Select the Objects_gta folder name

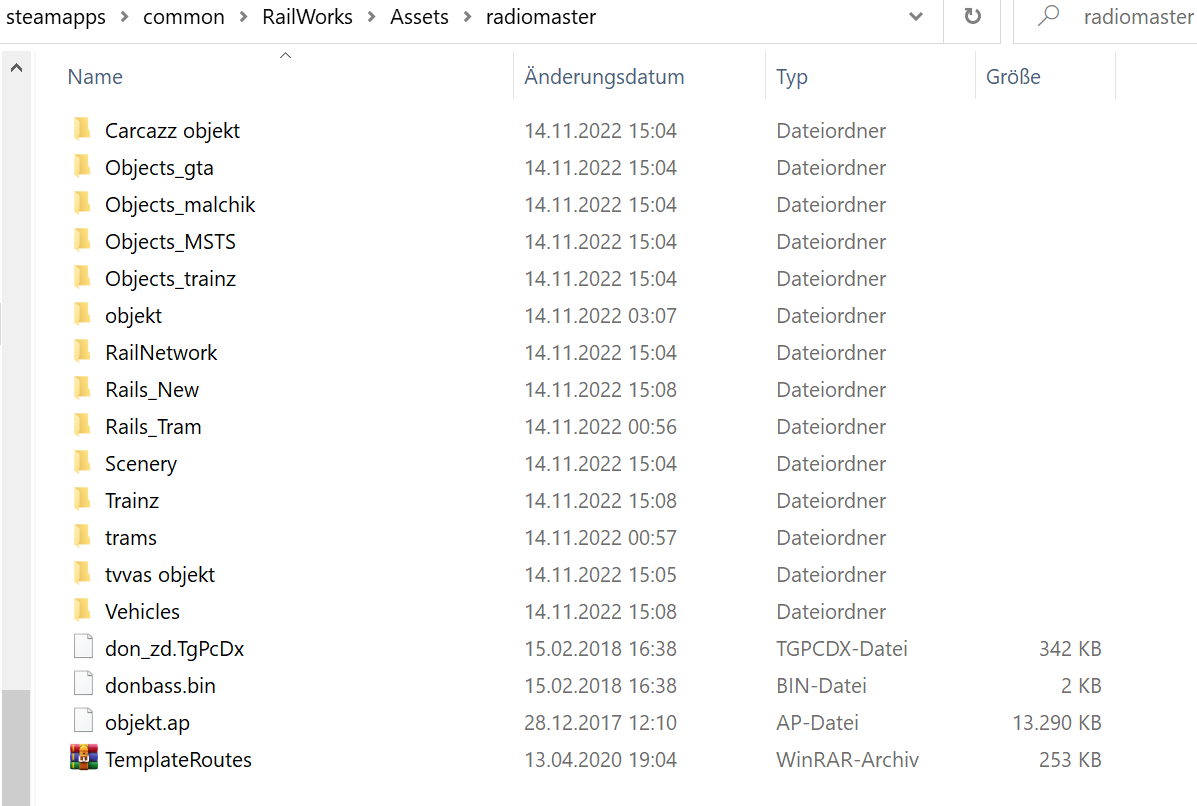pos(160,167)
